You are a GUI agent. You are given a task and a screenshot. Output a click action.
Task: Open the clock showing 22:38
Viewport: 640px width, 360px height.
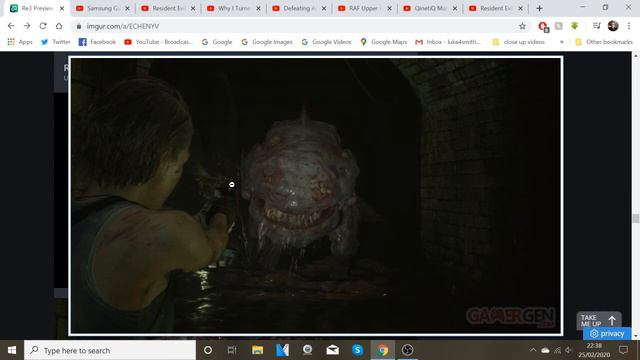click(x=594, y=350)
